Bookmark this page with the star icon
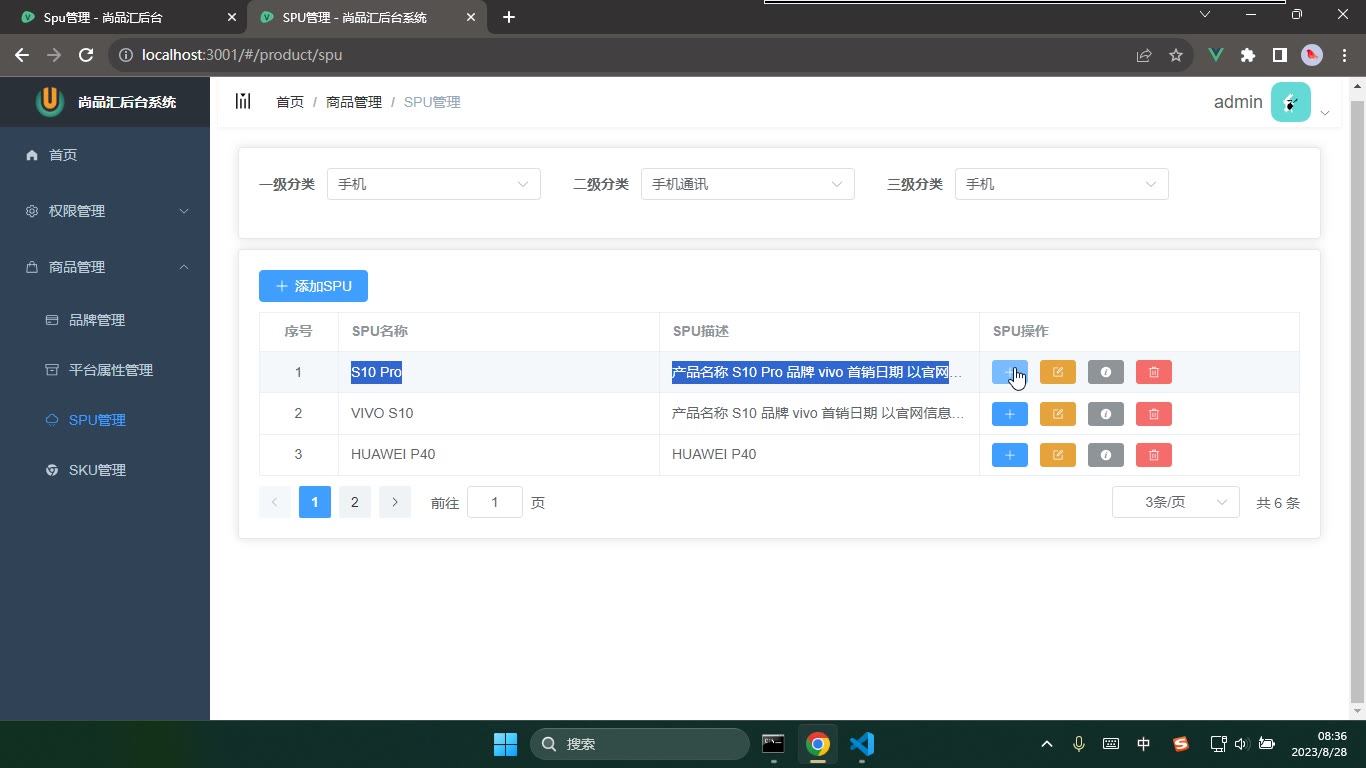The image size is (1366, 768). point(1176,55)
